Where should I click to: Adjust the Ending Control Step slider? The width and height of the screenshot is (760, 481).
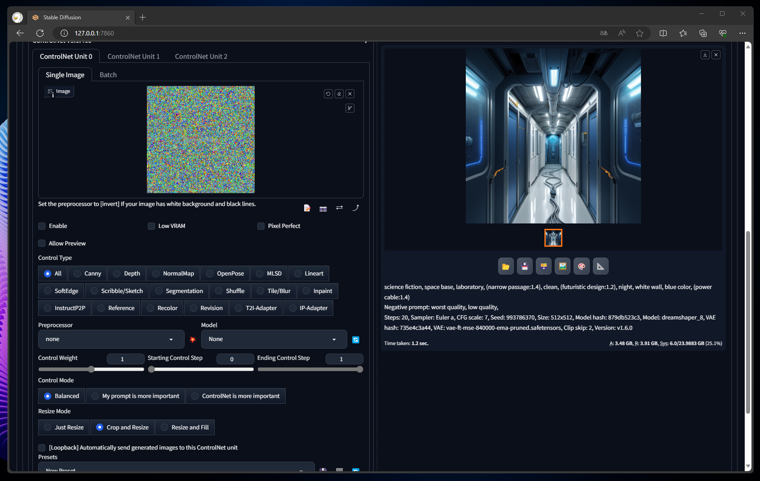pyautogui.click(x=310, y=369)
